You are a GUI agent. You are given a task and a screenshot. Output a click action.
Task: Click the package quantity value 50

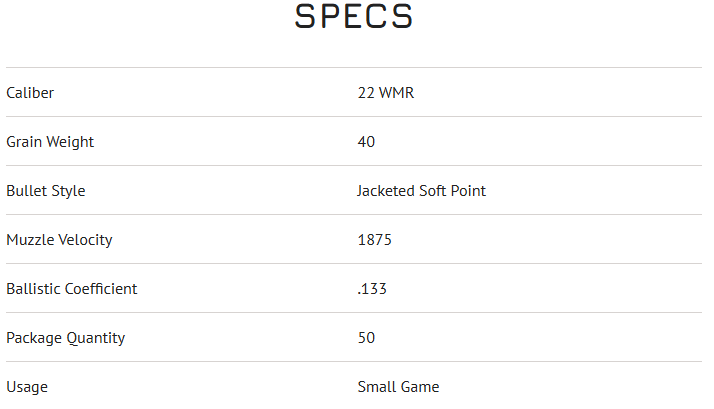[x=366, y=338]
